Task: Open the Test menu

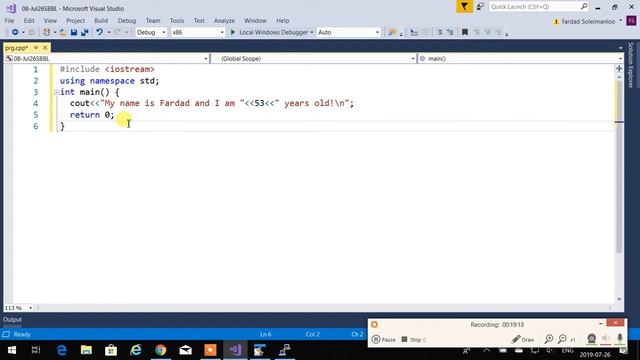Action: tap(199, 20)
